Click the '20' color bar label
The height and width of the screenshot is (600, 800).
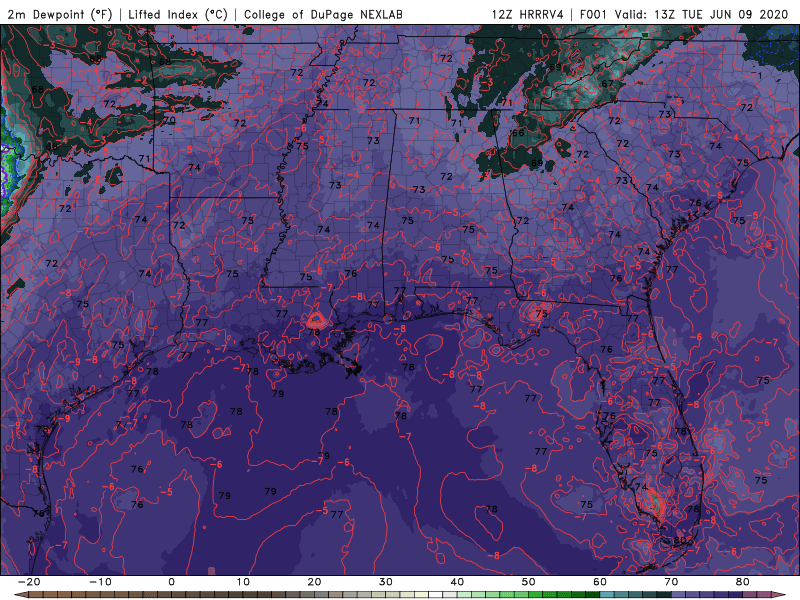pos(314,582)
